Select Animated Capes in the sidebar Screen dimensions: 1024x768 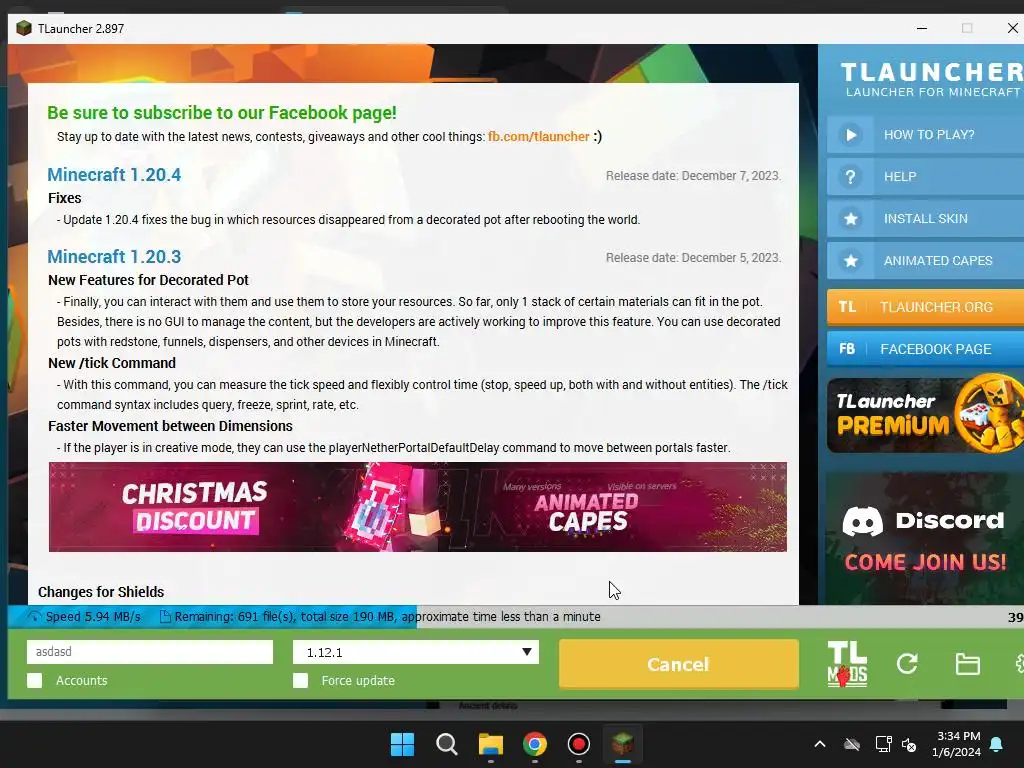point(925,261)
